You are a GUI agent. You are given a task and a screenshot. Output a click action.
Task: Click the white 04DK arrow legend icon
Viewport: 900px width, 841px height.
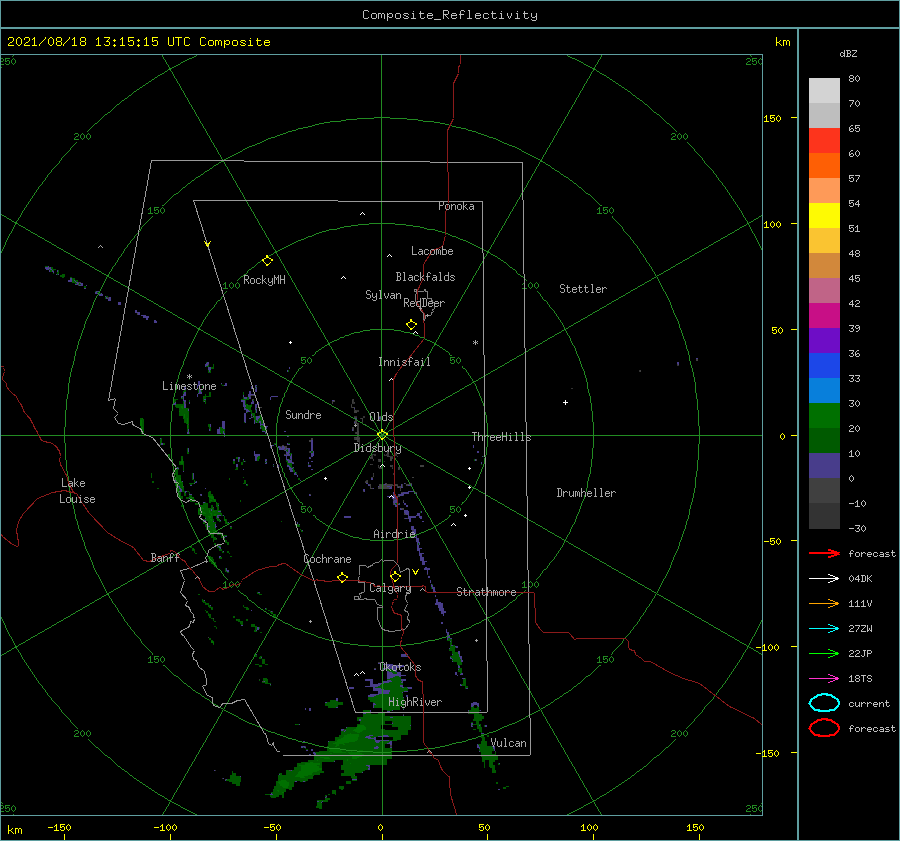click(x=824, y=579)
